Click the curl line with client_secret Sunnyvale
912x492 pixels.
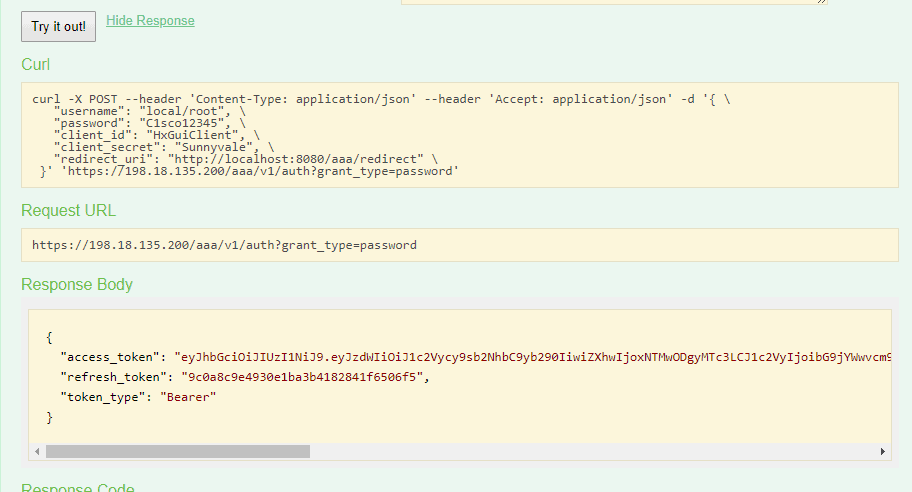coord(163,147)
